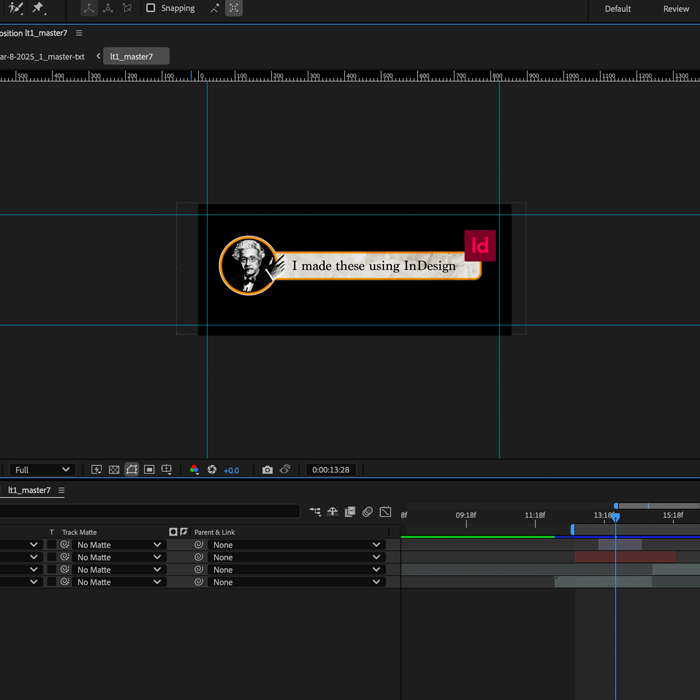The image size is (700, 700).
Task: Click the InDesign Id logo in viewer
Action: [x=480, y=246]
